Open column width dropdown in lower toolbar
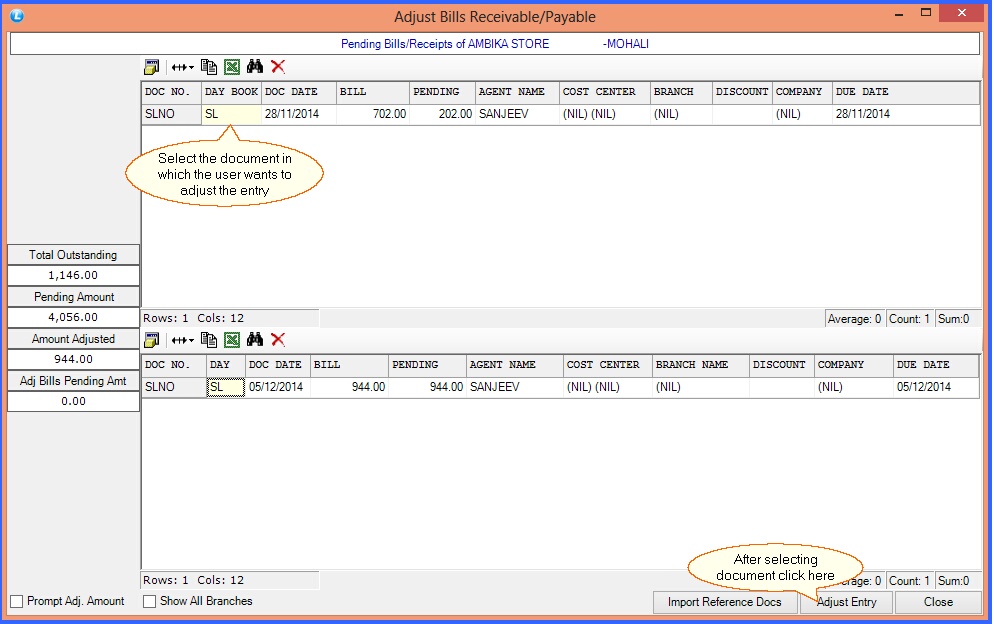The height and width of the screenshot is (624, 994). click(x=183, y=341)
